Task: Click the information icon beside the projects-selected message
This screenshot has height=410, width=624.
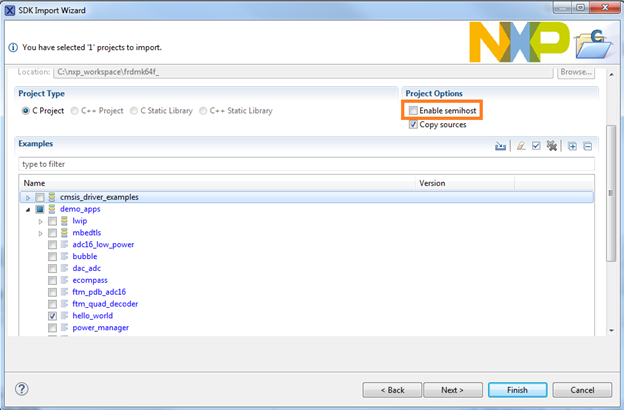Action: point(13,47)
